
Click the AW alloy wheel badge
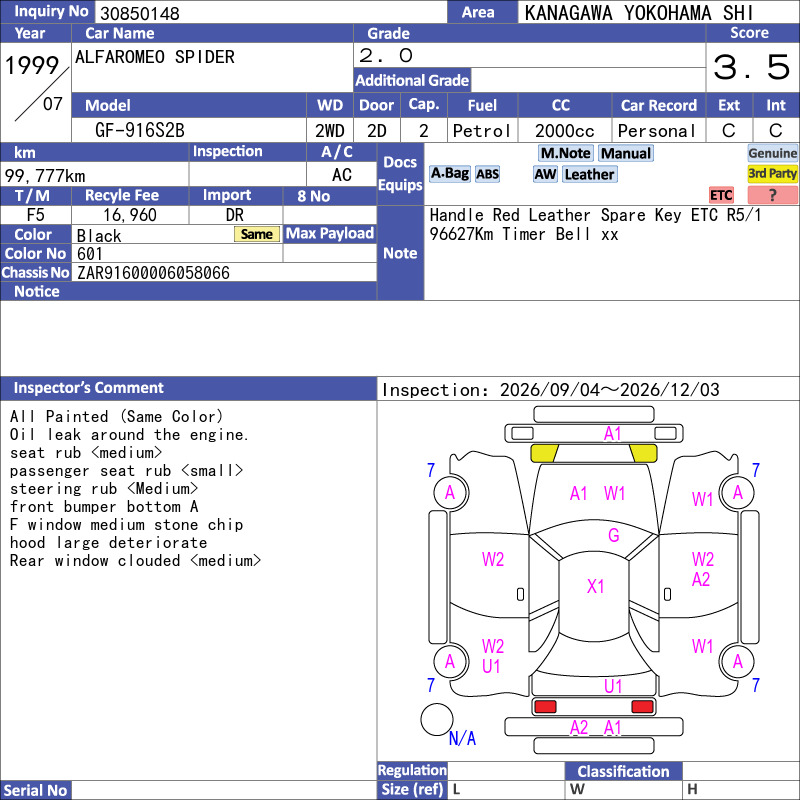click(545, 174)
